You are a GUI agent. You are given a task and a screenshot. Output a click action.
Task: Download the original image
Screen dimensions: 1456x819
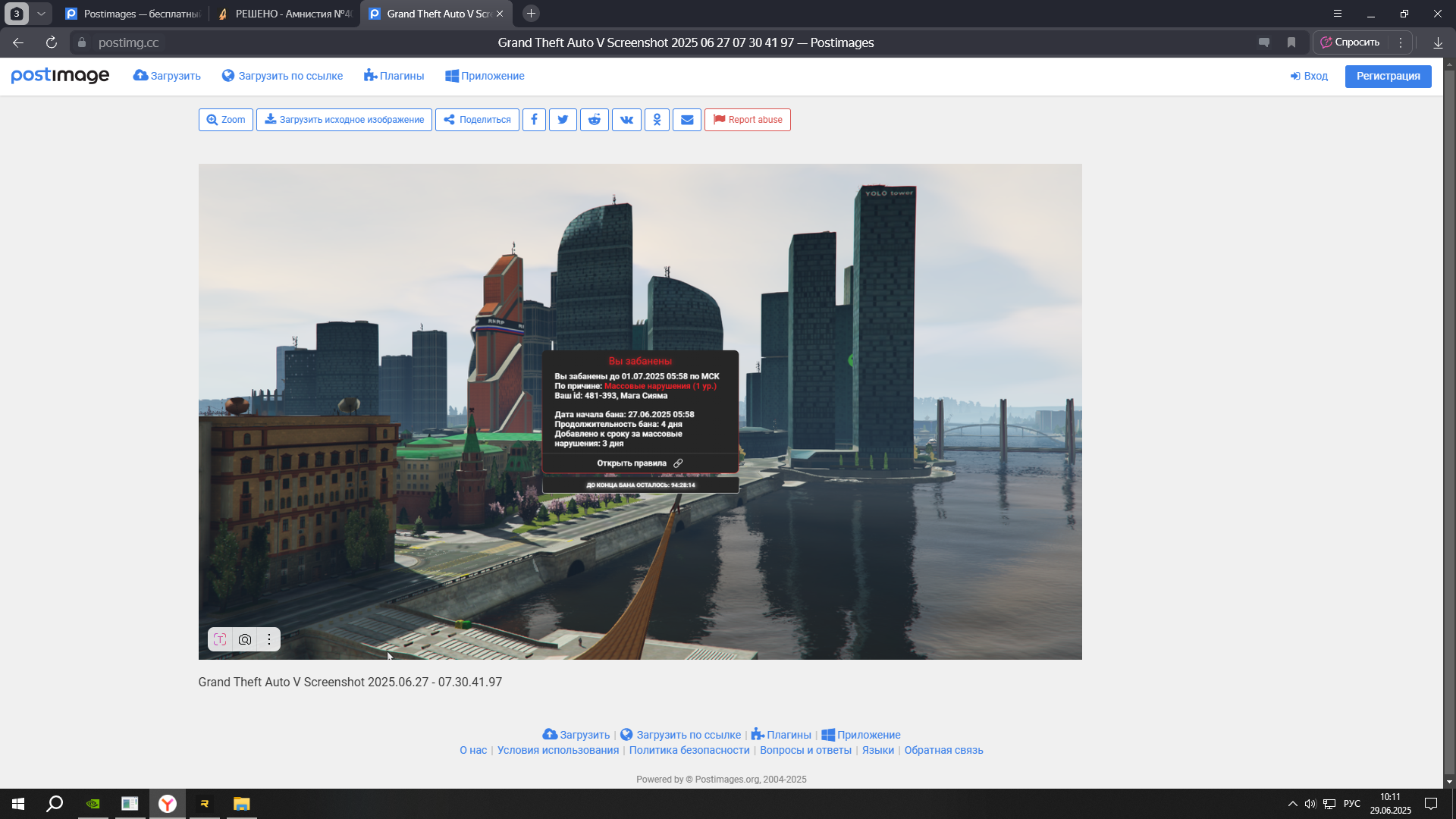(344, 120)
